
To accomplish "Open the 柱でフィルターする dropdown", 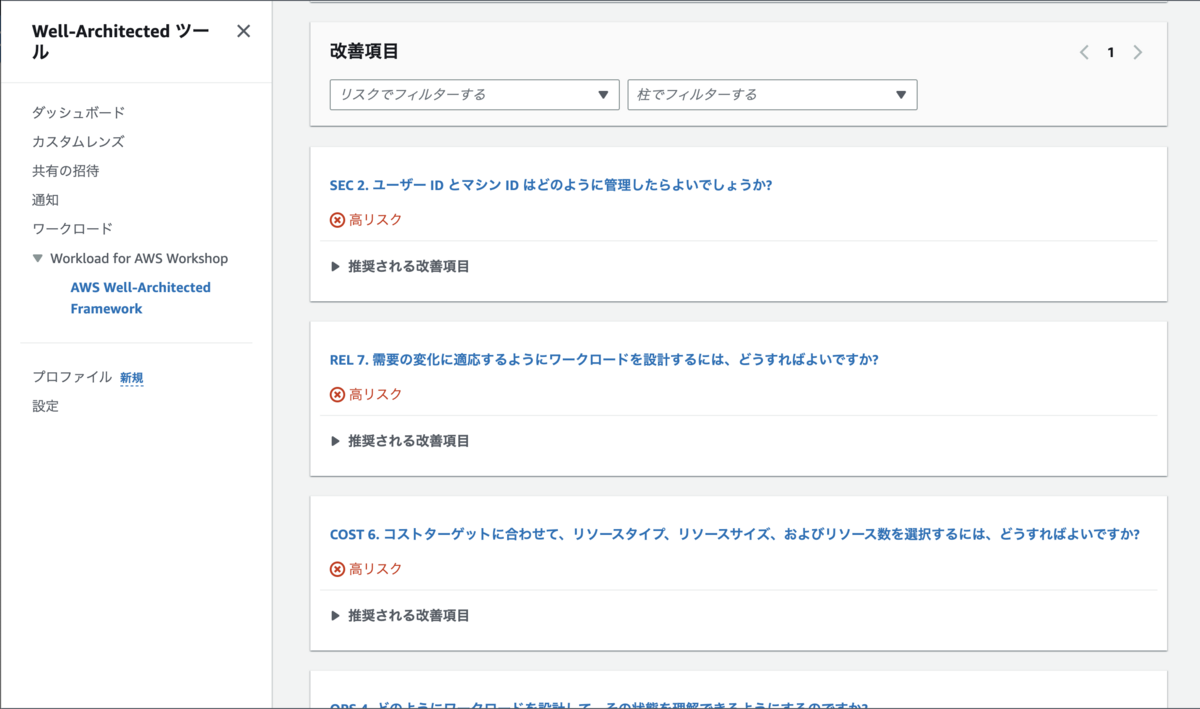I will click(772, 95).
